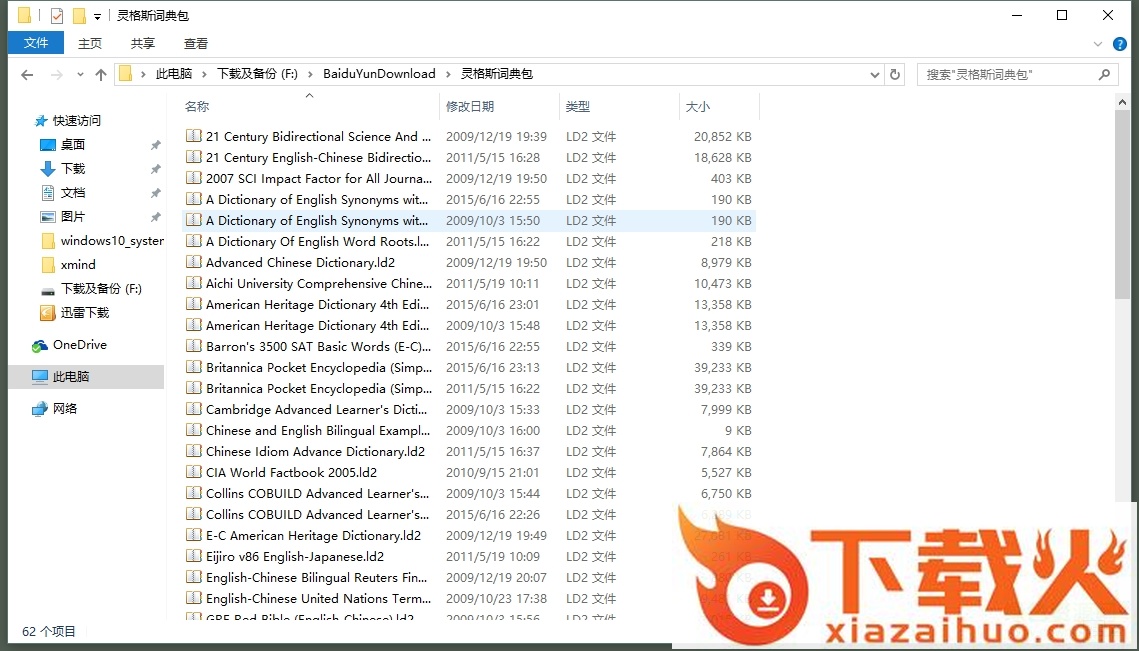Click the New Folder icon in title bar

point(79,15)
